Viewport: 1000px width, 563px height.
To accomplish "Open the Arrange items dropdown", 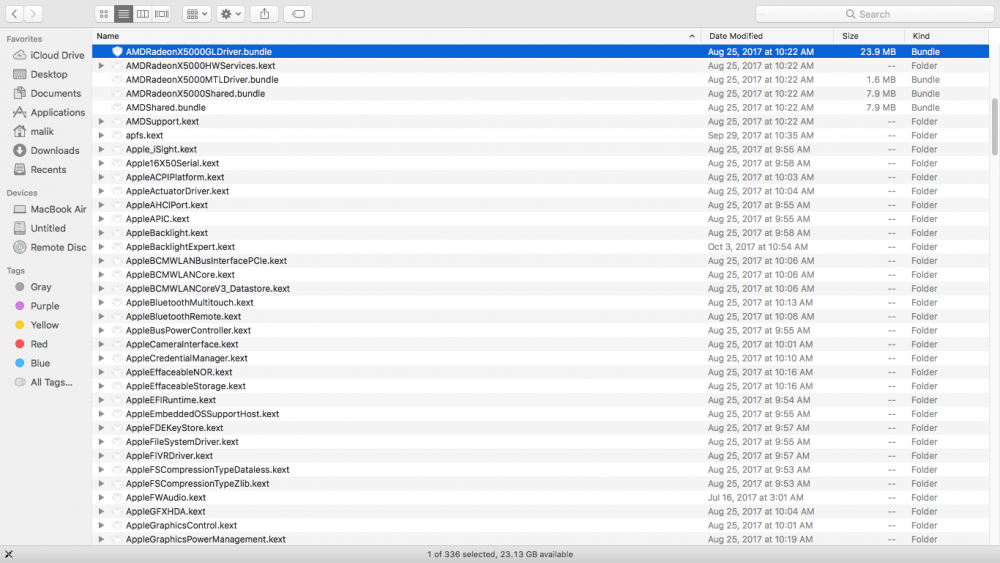I will pos(198,14).
